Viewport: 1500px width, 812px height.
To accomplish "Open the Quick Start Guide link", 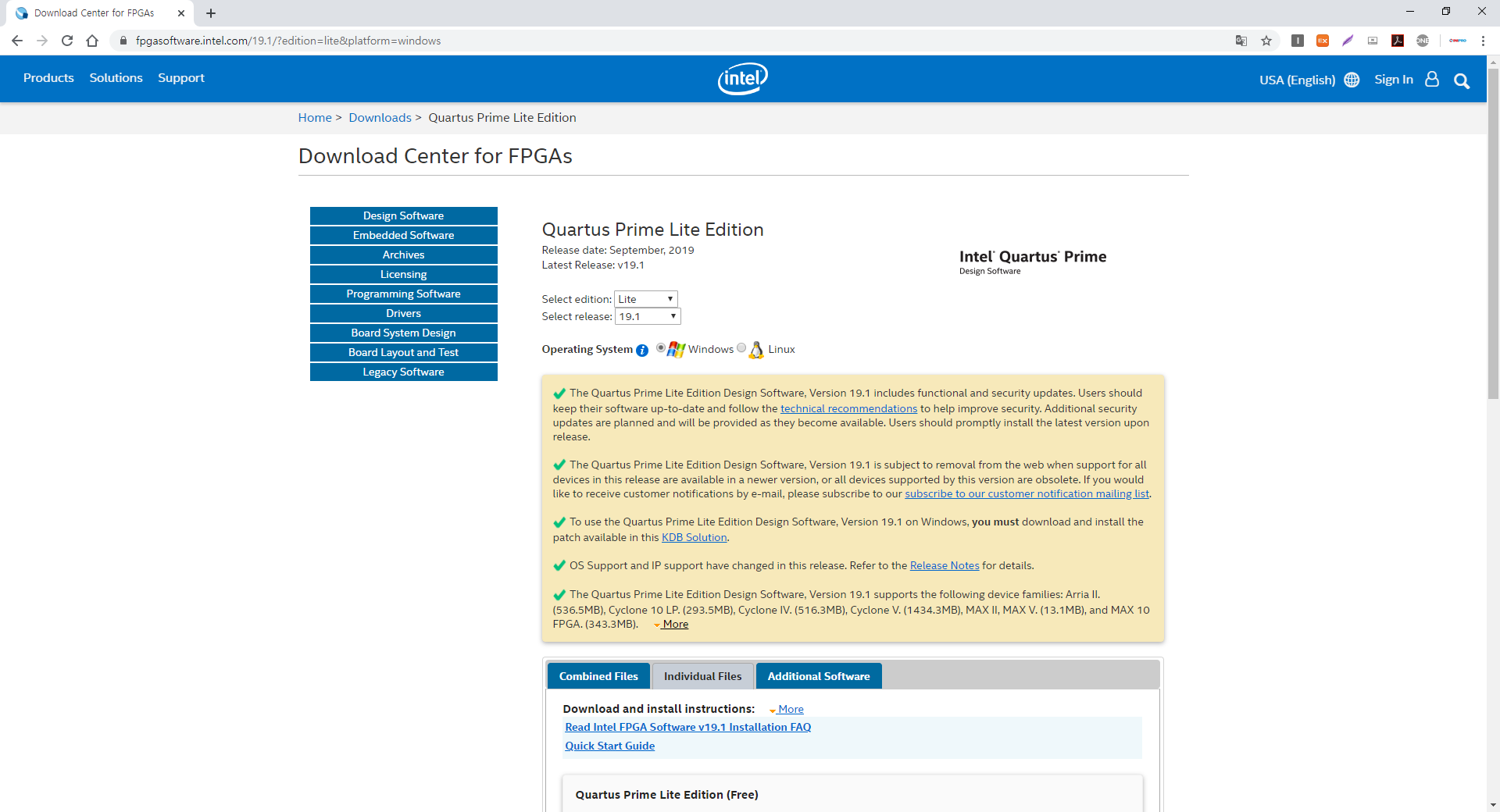I will (609, 746).
